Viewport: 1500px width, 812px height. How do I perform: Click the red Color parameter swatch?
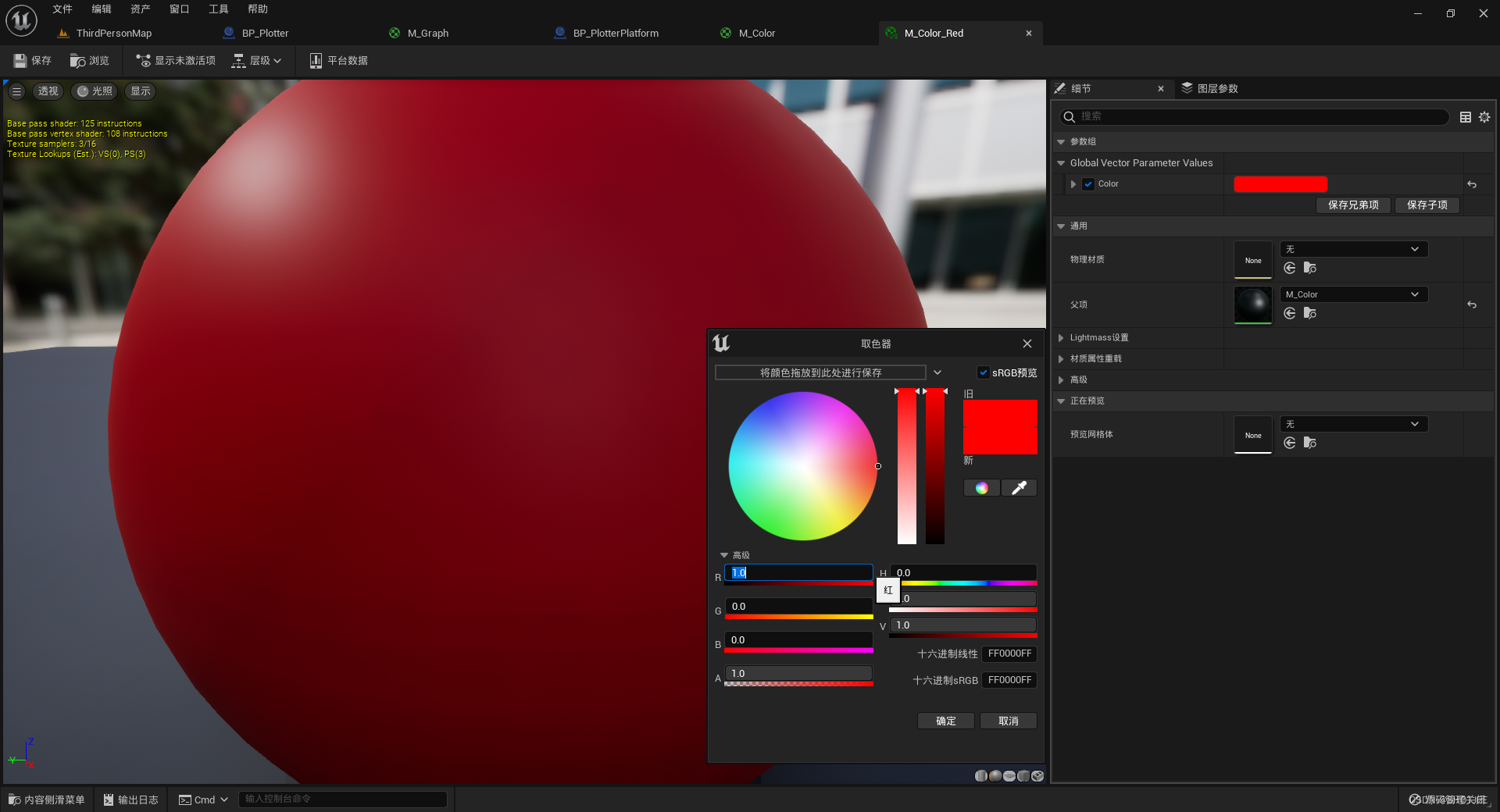pyautogui.click(x=1280, y=184)
